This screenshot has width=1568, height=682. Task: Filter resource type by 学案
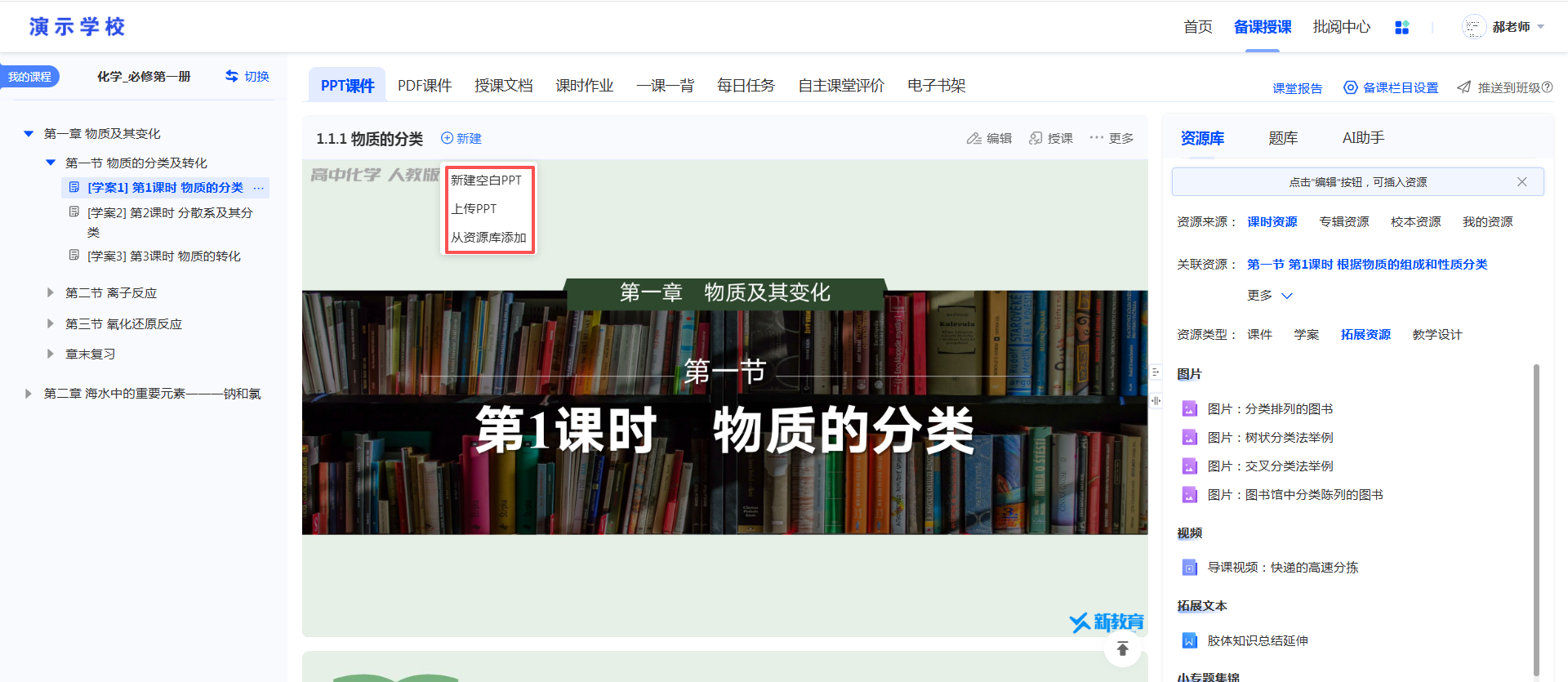tap(1307, 335)
